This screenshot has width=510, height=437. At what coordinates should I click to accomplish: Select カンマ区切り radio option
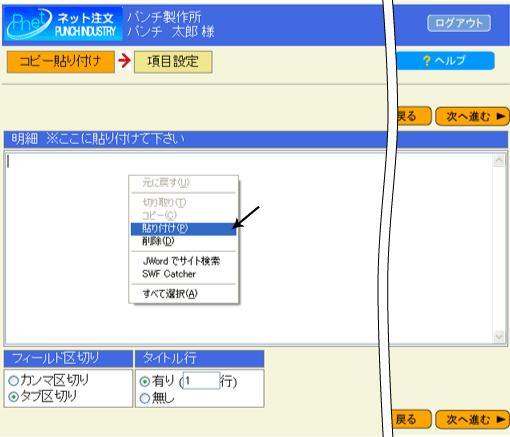coord(13,380)
